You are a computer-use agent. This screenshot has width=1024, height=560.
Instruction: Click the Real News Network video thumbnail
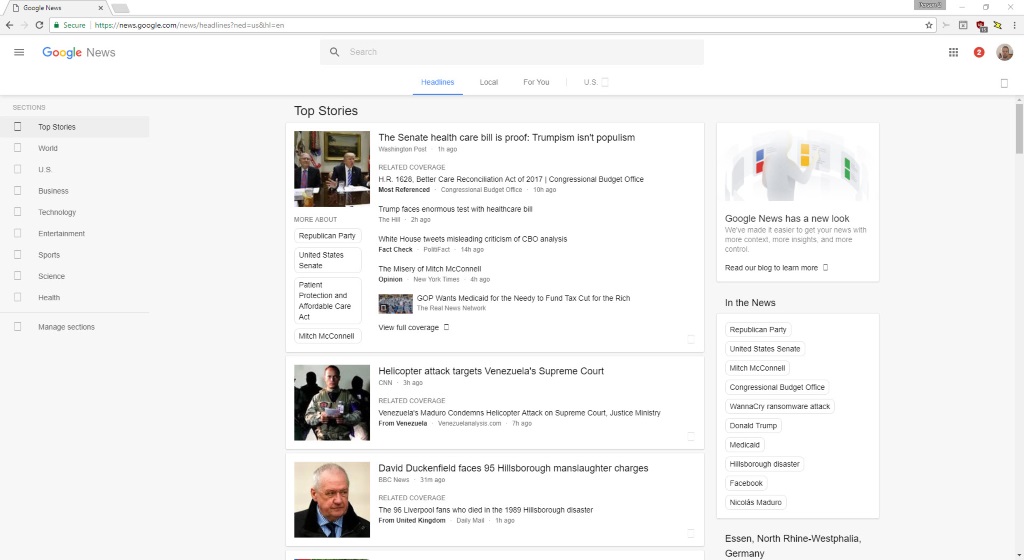[396, 303]
